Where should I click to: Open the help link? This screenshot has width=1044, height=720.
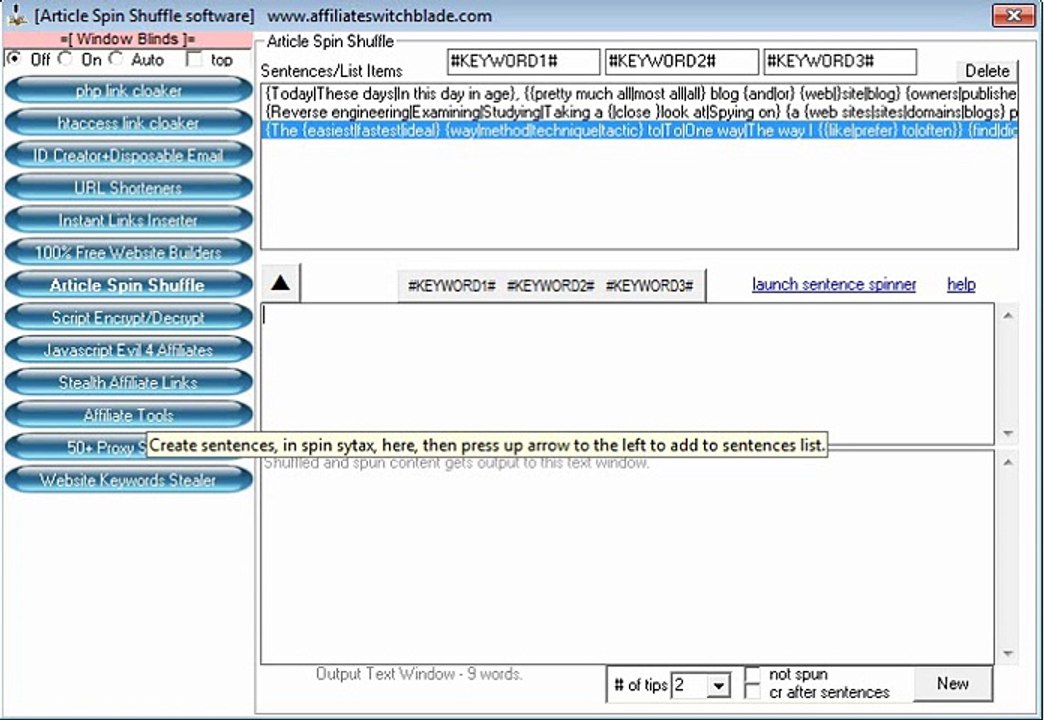(x=961, y=285)
